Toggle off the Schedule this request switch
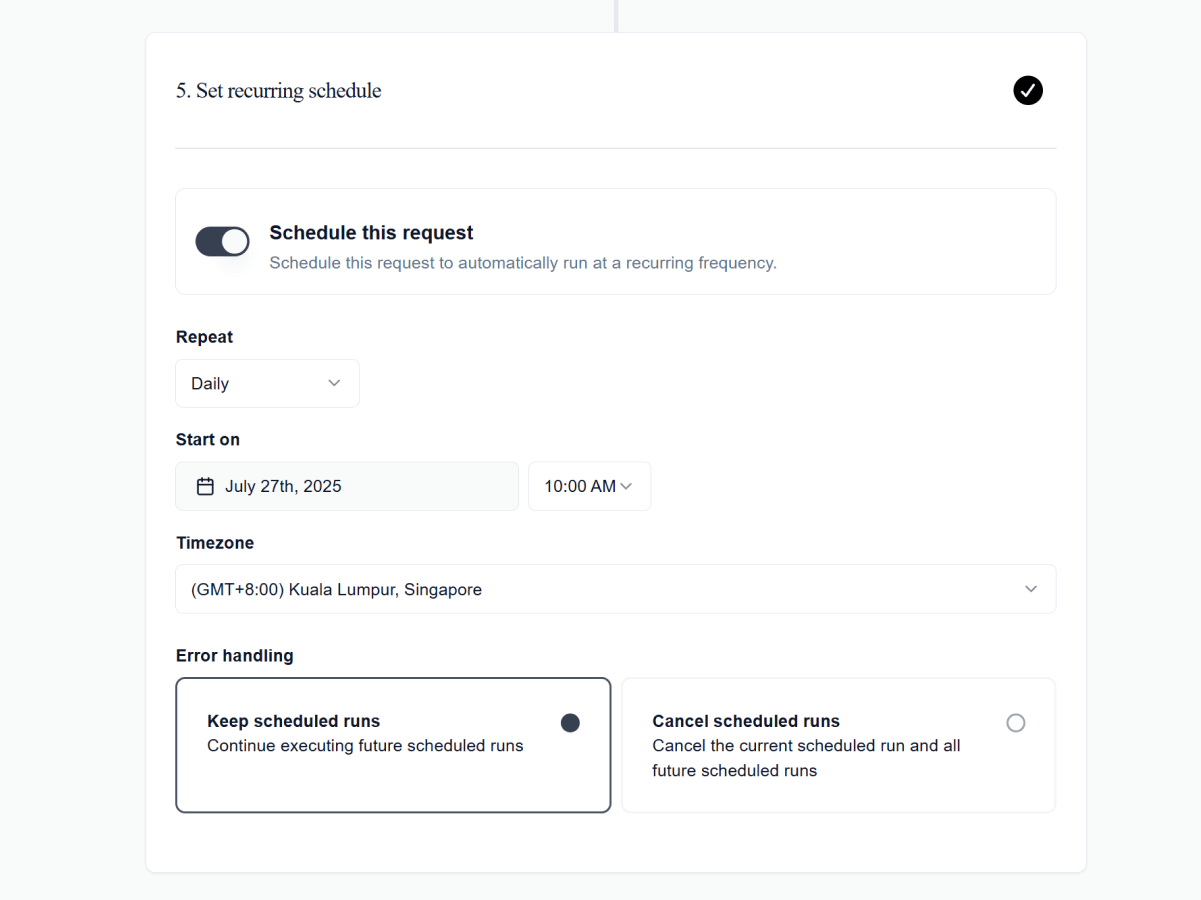1201x900 pixels. pos(222,241)
